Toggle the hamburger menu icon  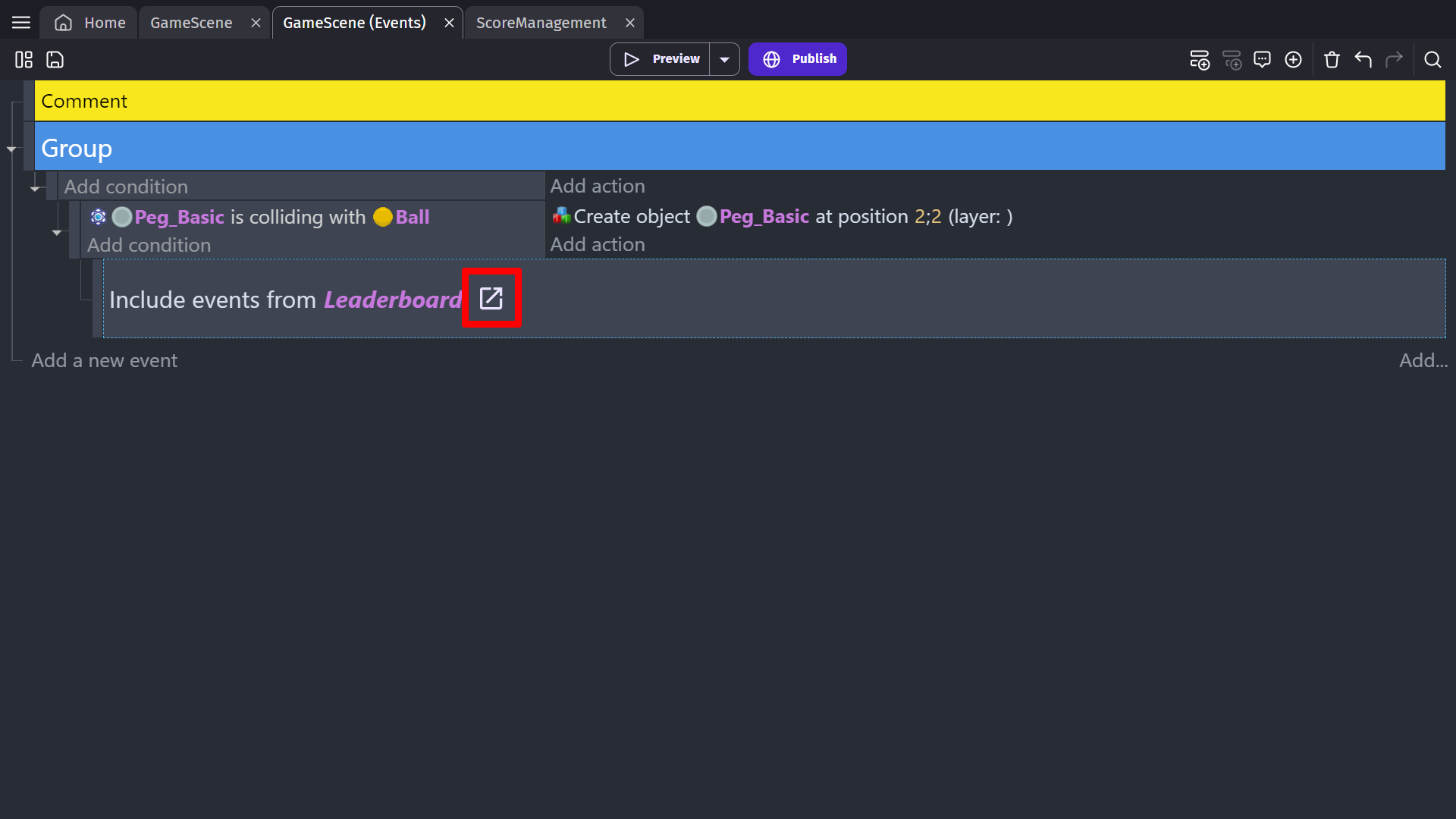pyautogui.click(x=21, y=22)
